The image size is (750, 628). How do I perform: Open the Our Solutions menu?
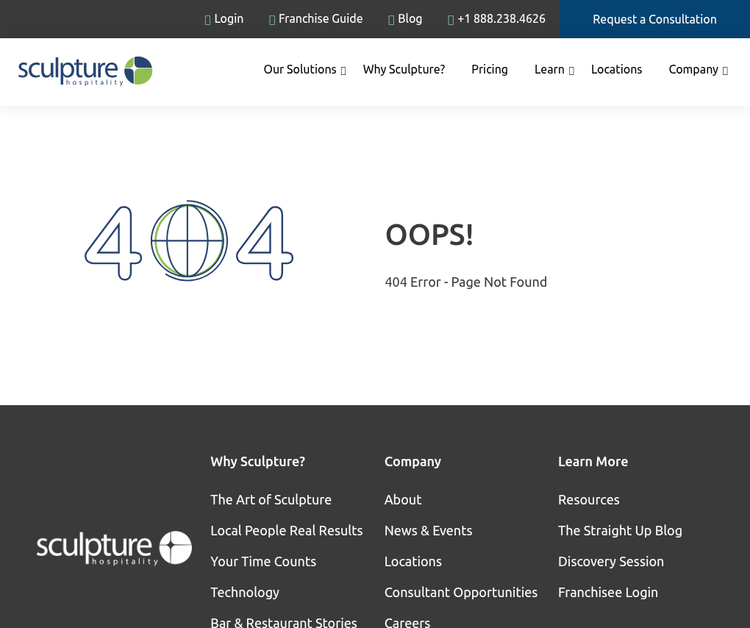300,69
